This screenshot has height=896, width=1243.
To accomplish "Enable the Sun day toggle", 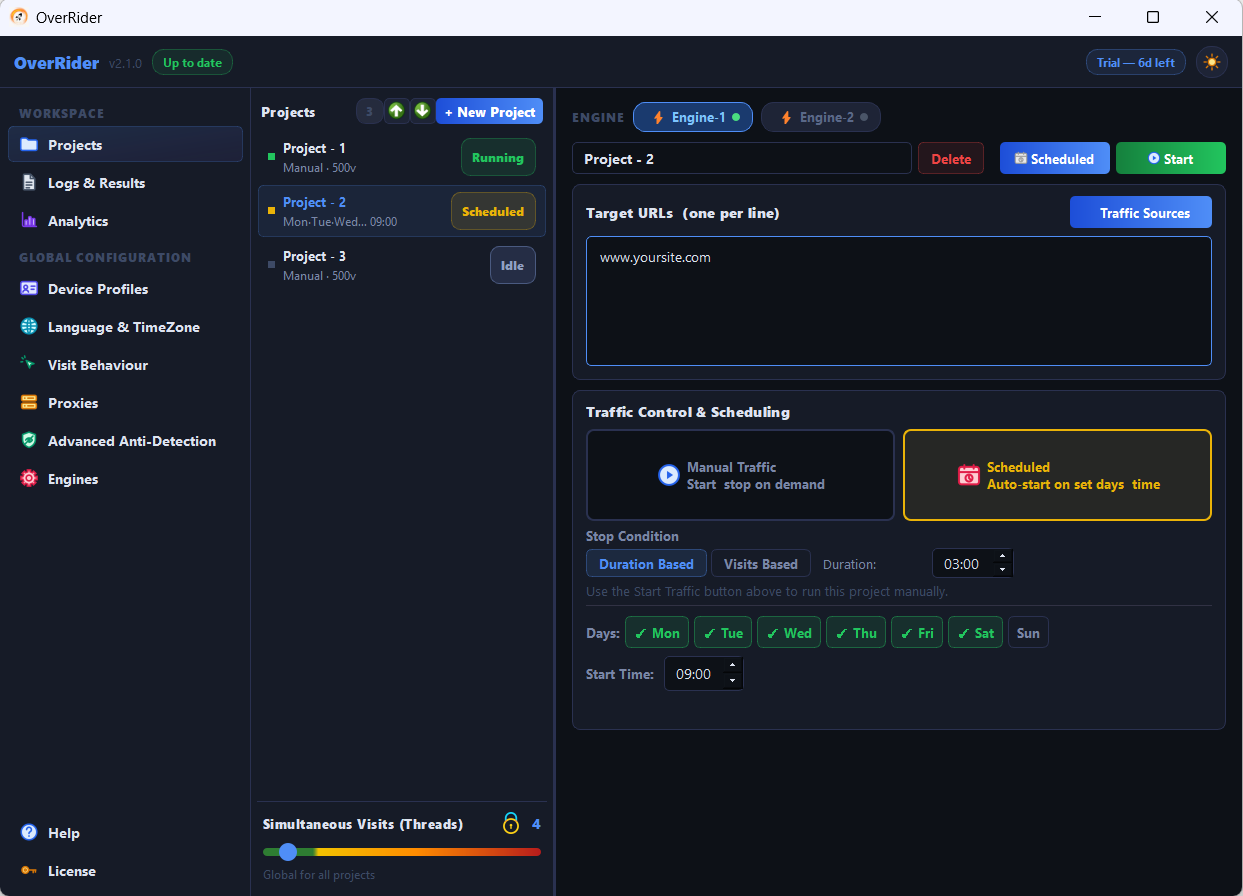I will [x=1028, y=633].
